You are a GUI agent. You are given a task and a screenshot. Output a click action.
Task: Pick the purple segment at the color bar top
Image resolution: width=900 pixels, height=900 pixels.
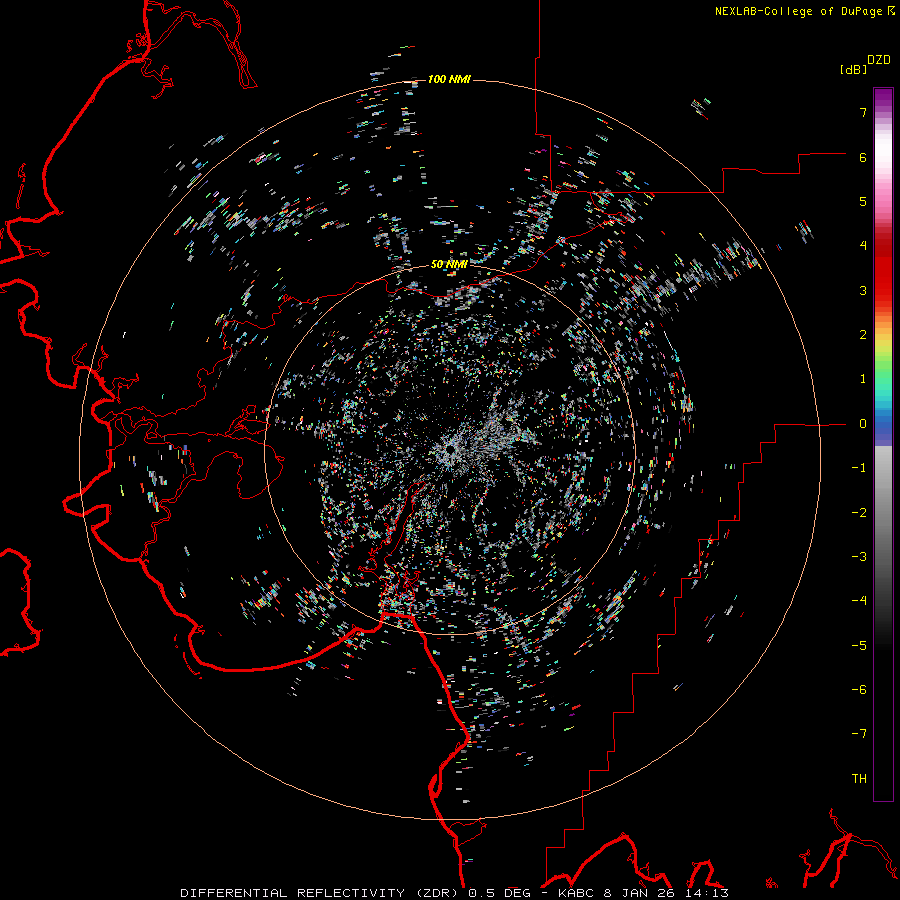883,98
